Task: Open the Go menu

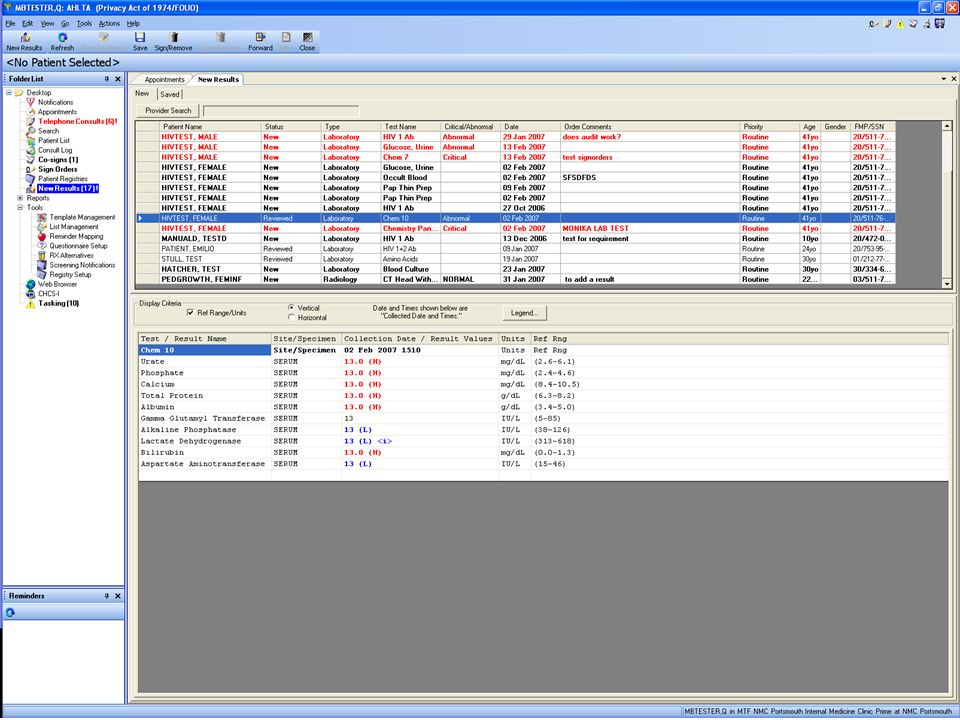Action: [65, 23]
